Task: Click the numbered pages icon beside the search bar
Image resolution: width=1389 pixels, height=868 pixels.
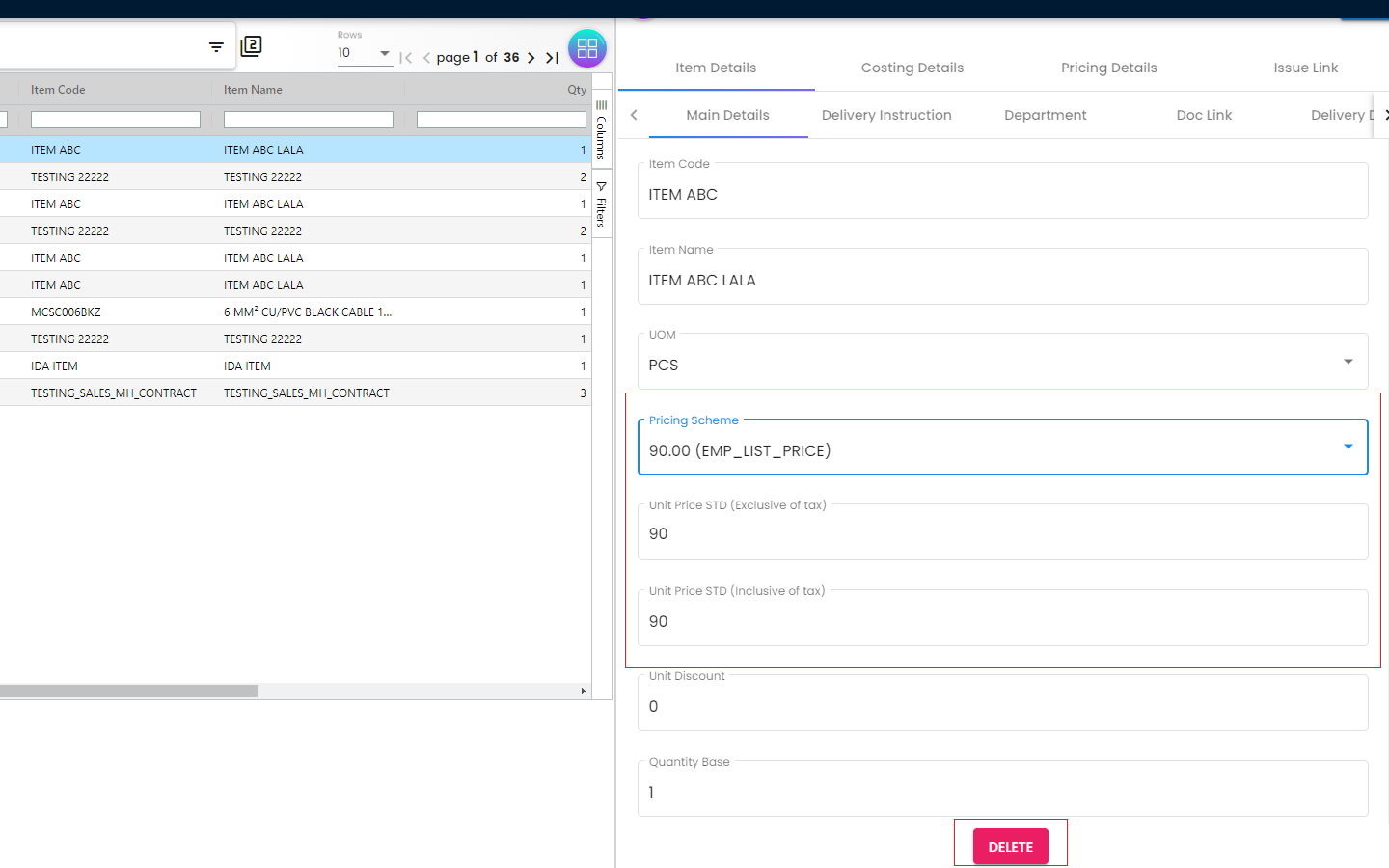Action: [x=251, y=46]
